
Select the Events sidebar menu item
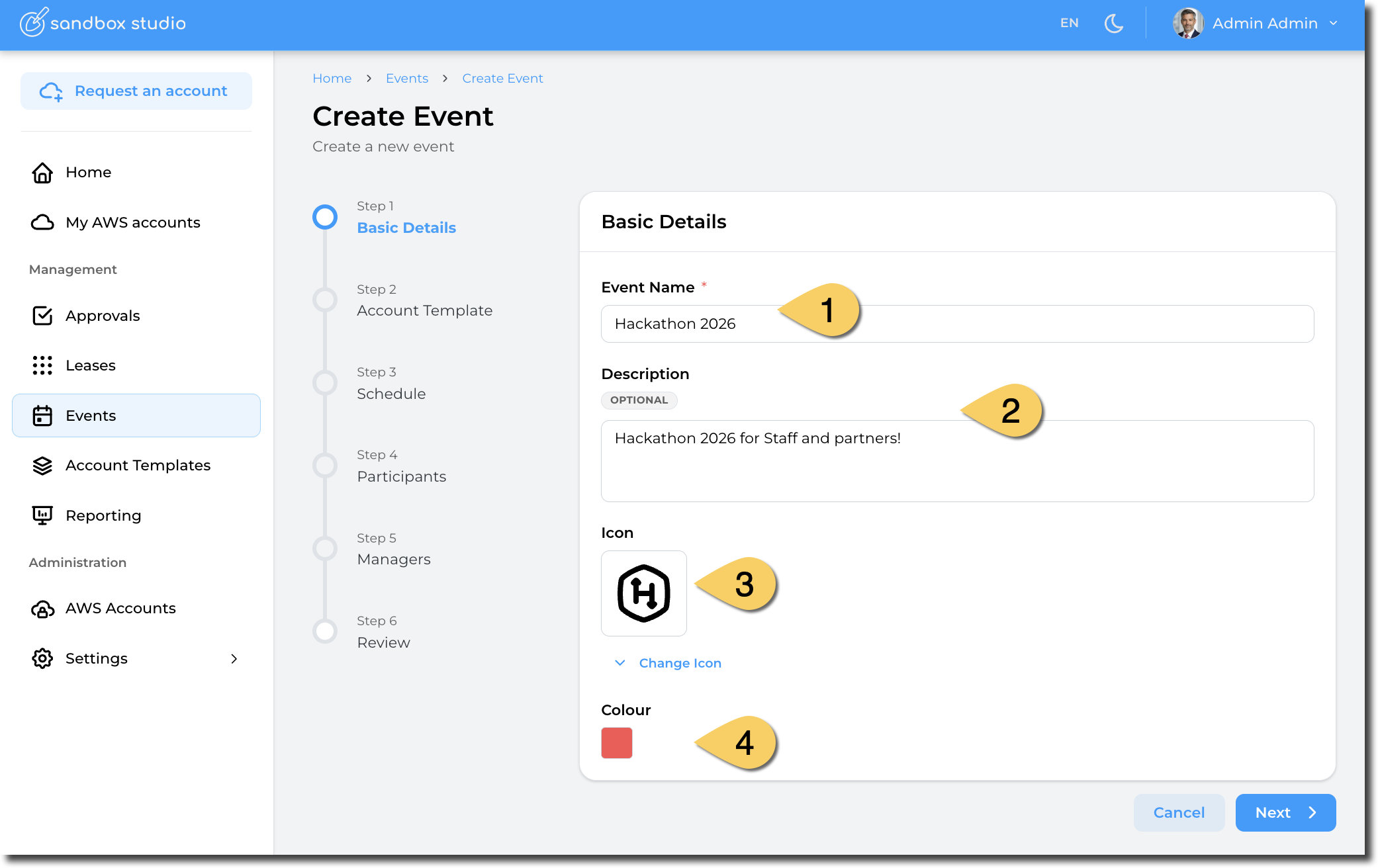tap(136, 415)
